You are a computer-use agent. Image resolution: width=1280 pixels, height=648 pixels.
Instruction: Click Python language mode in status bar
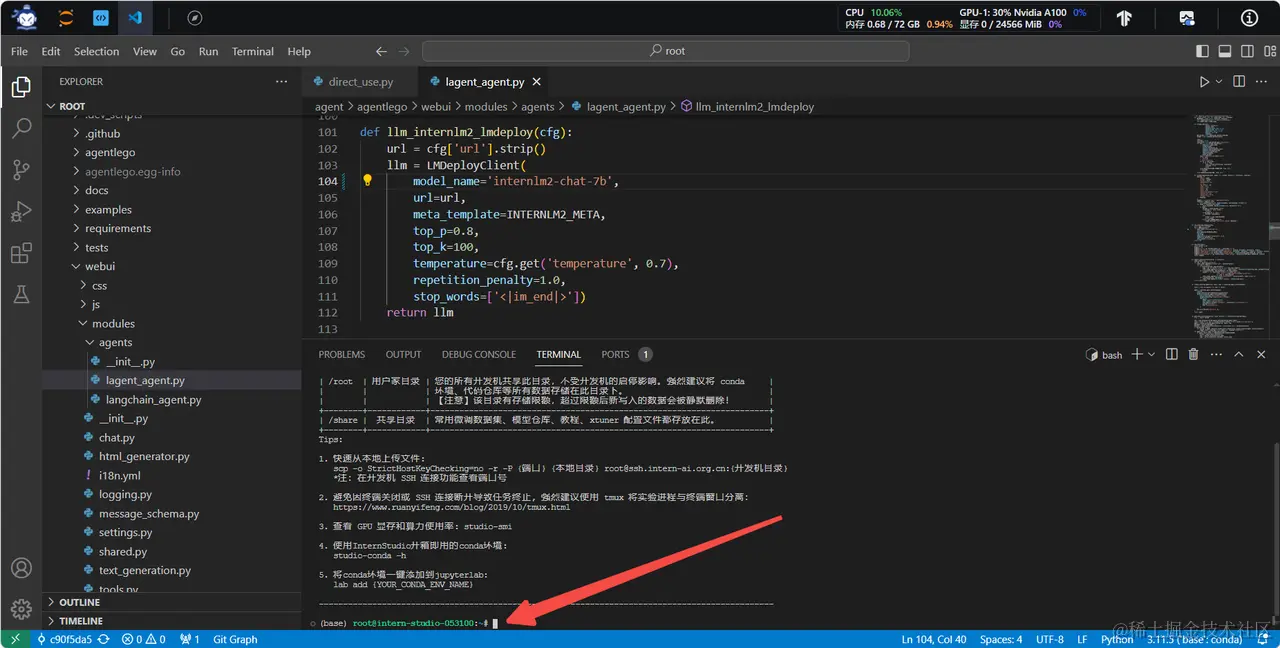point(1117,639)
